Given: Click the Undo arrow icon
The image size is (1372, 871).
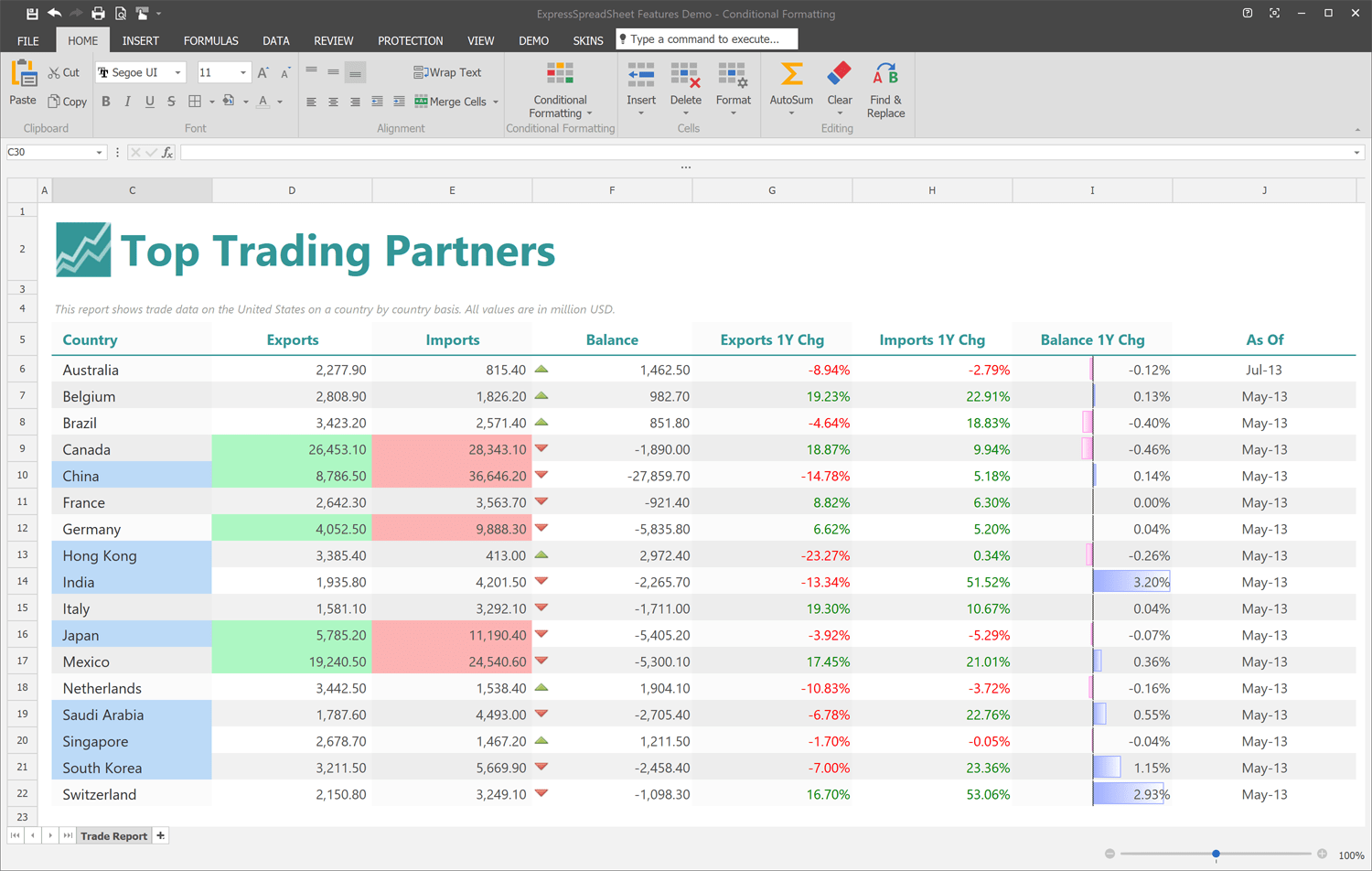Looking at the screenshot, I should (x=55, y=14).
